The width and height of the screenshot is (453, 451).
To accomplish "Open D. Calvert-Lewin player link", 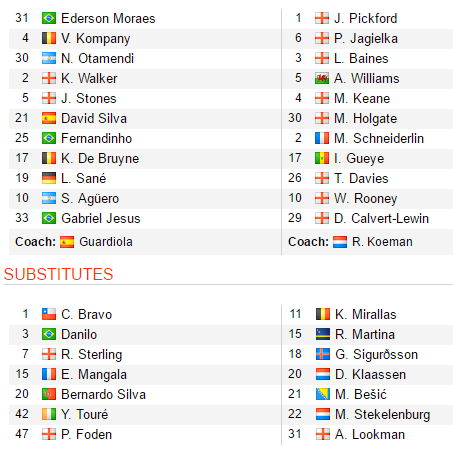I will 382,218.
